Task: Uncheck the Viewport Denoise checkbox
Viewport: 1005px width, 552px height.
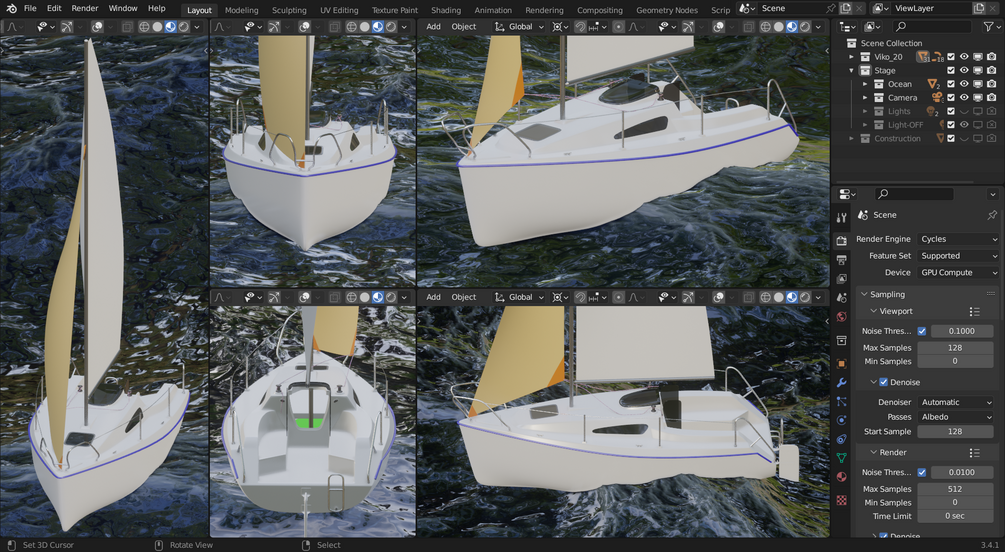Action: click(884, 382)
